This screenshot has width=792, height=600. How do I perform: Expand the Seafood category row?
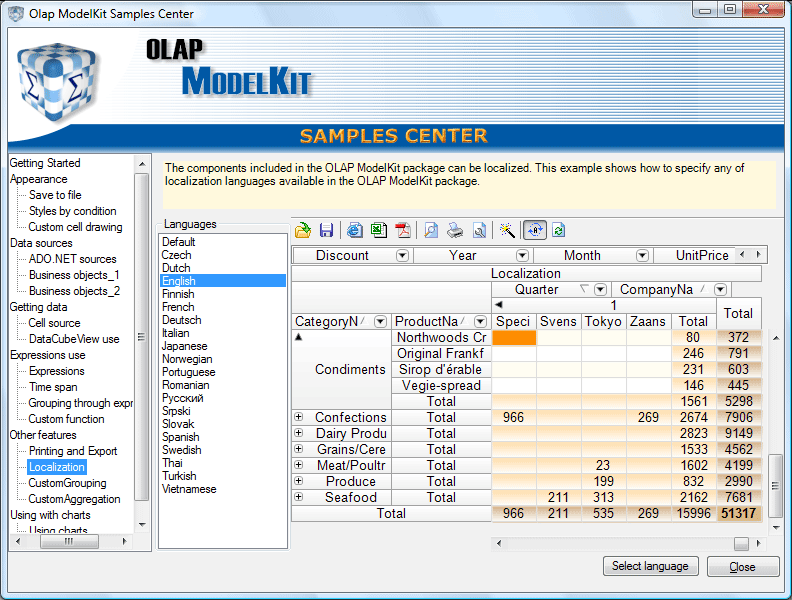(x=299, y=497)
